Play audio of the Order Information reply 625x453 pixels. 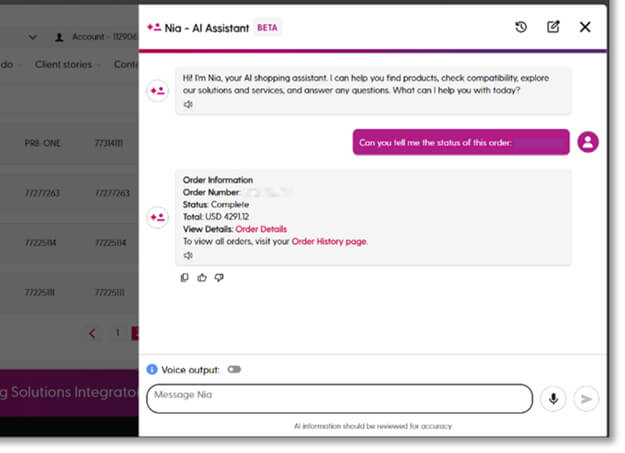point(188,255)
